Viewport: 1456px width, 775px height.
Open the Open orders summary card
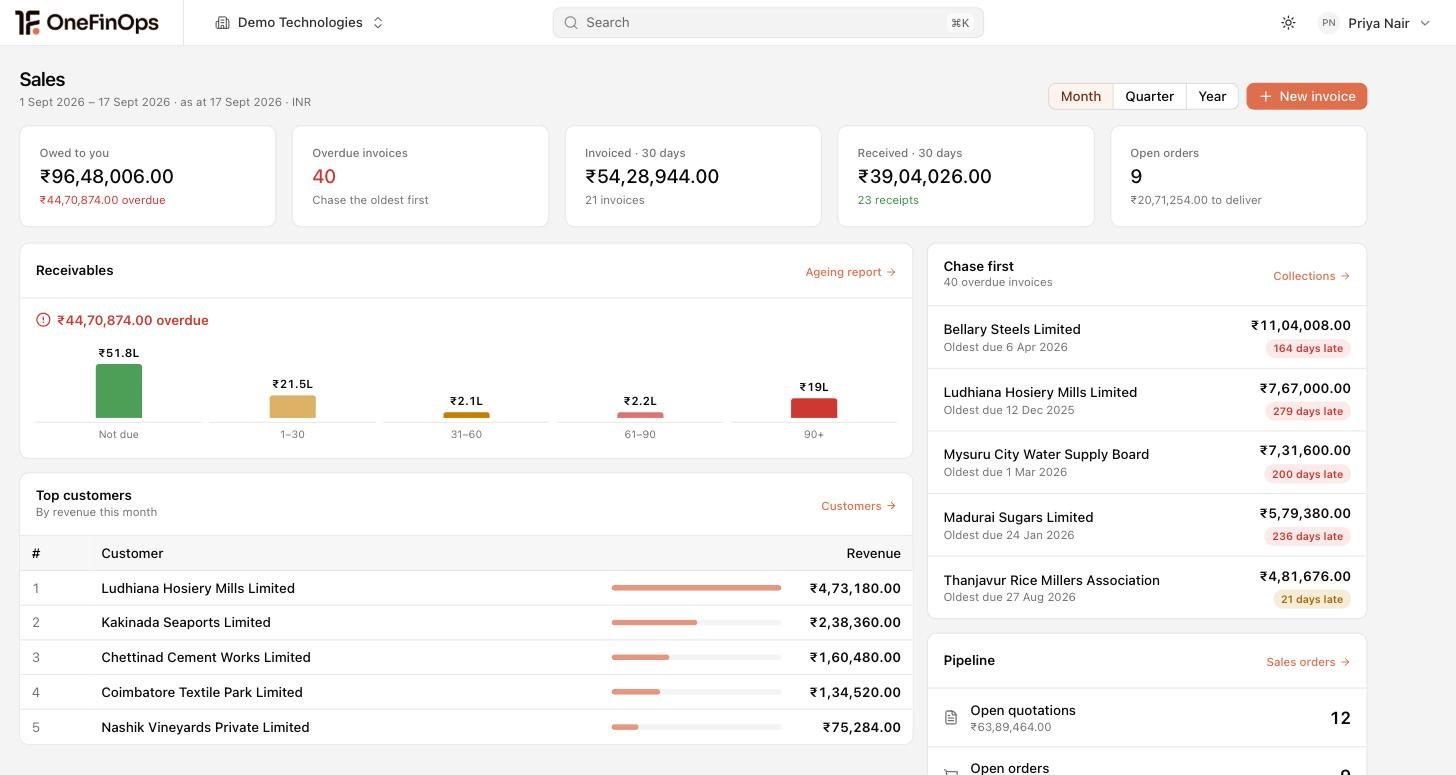point(1238,176)
